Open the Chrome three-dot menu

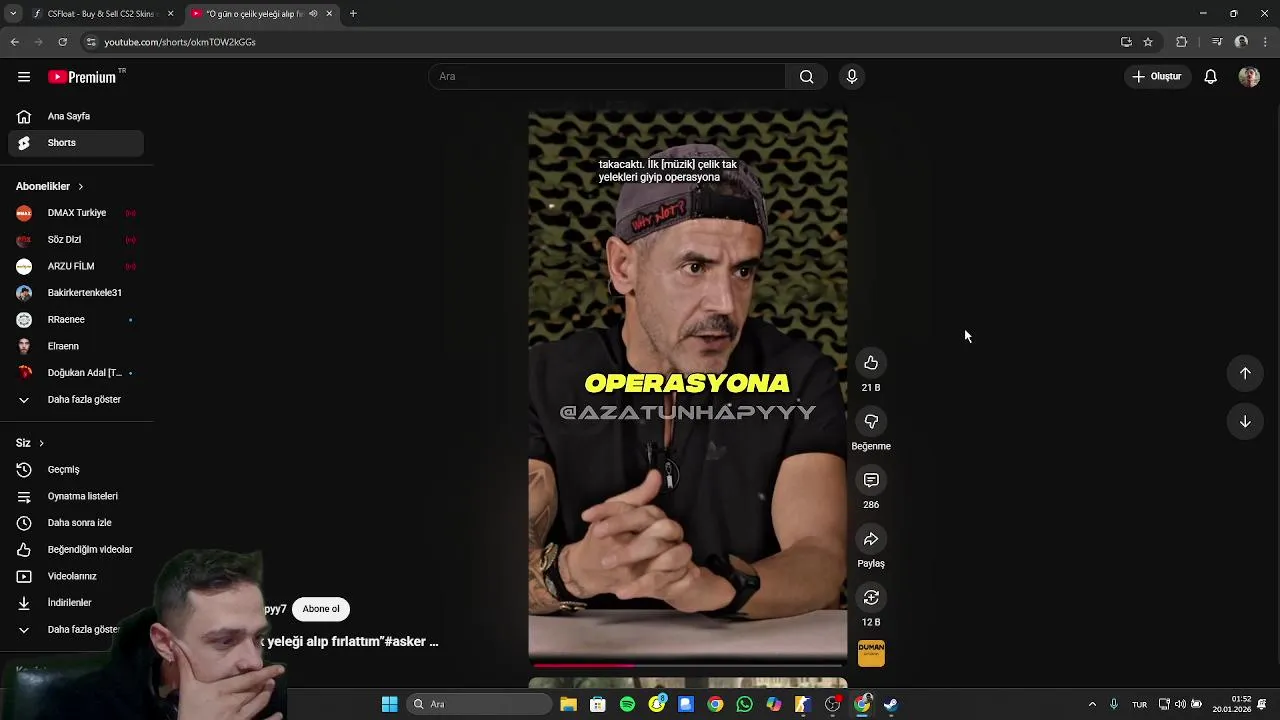1266,42
